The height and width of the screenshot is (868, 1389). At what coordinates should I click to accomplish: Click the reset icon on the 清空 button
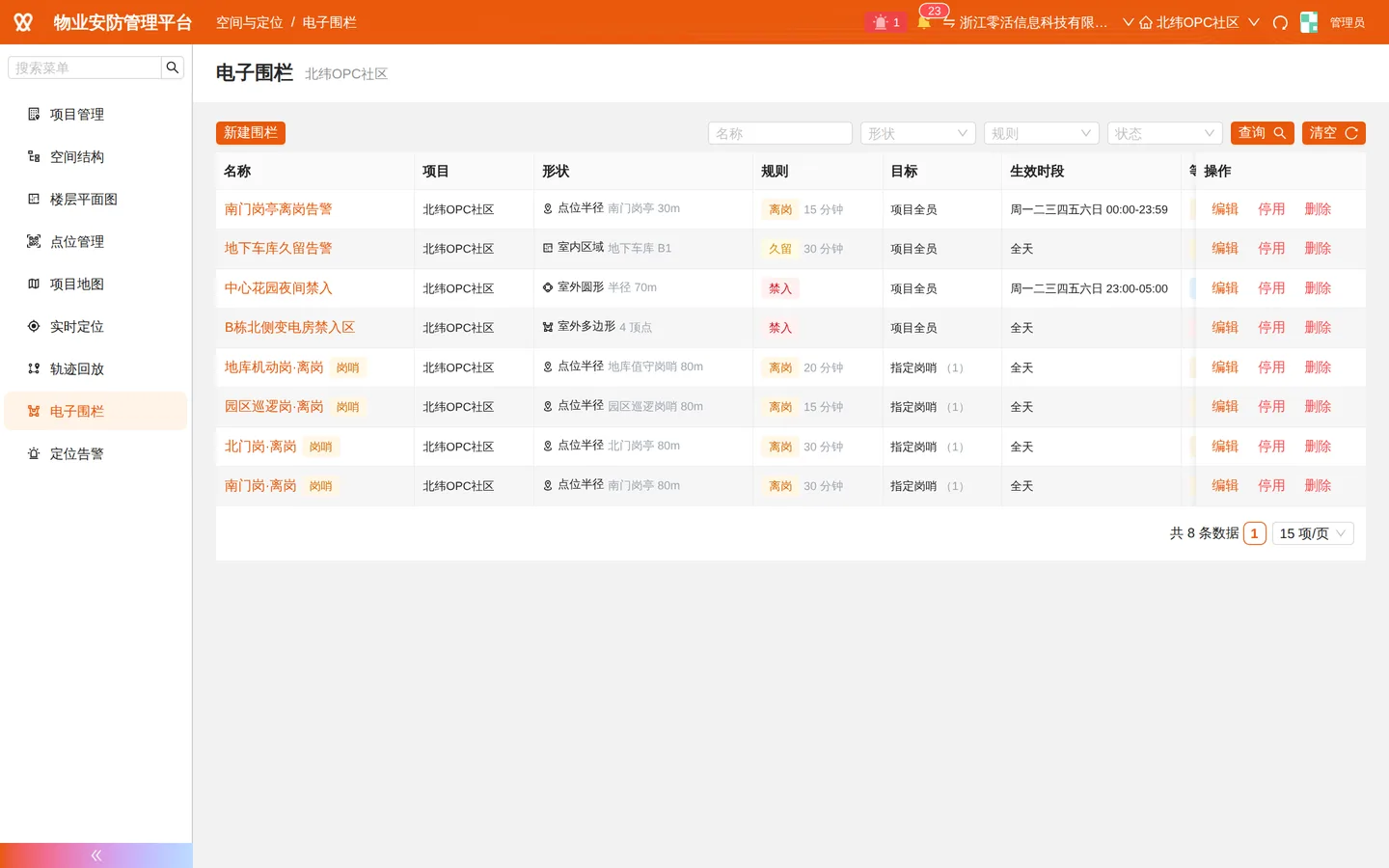point(1351,133)
